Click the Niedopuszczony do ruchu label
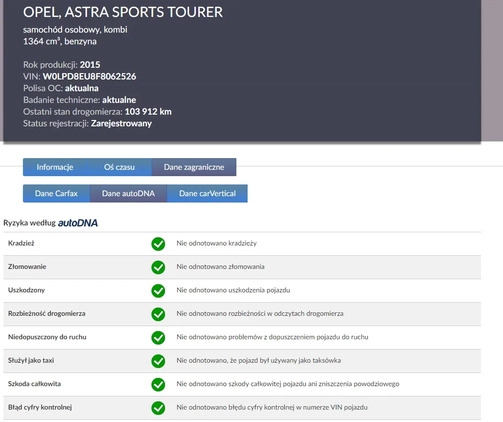This screenshot has width=503, height=422. (x=47, y=337)
